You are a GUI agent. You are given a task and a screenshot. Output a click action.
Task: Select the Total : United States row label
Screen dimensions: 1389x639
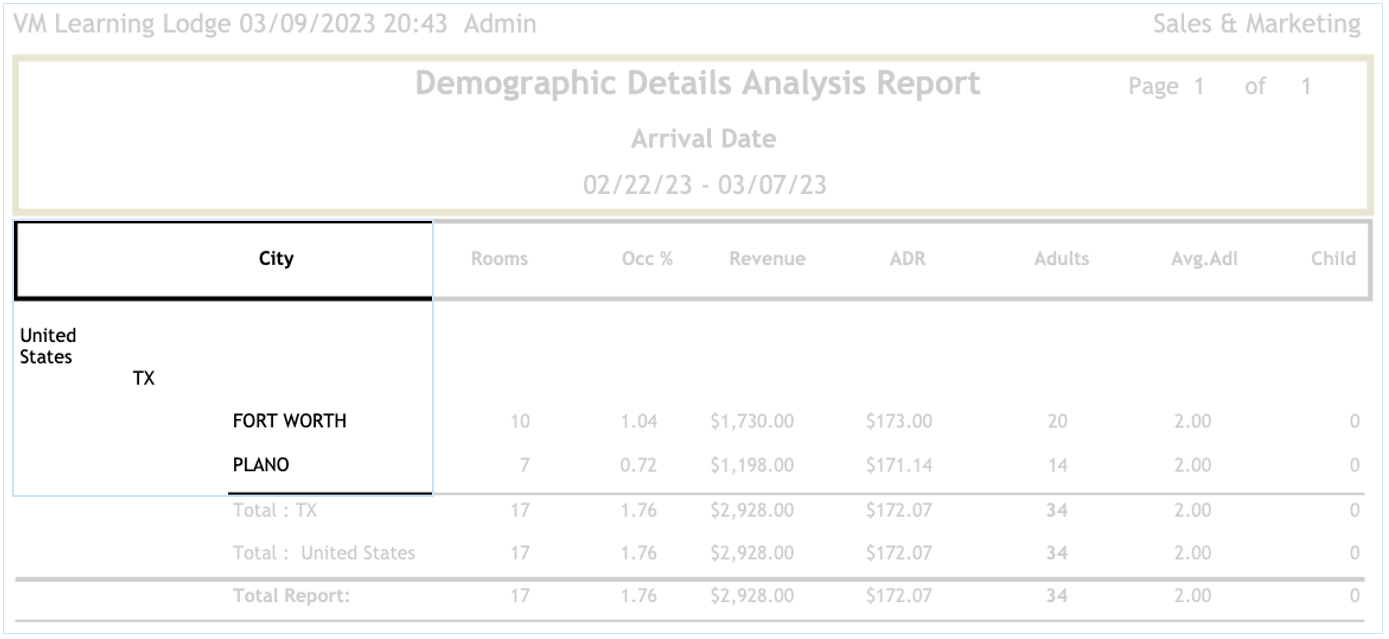323,552
